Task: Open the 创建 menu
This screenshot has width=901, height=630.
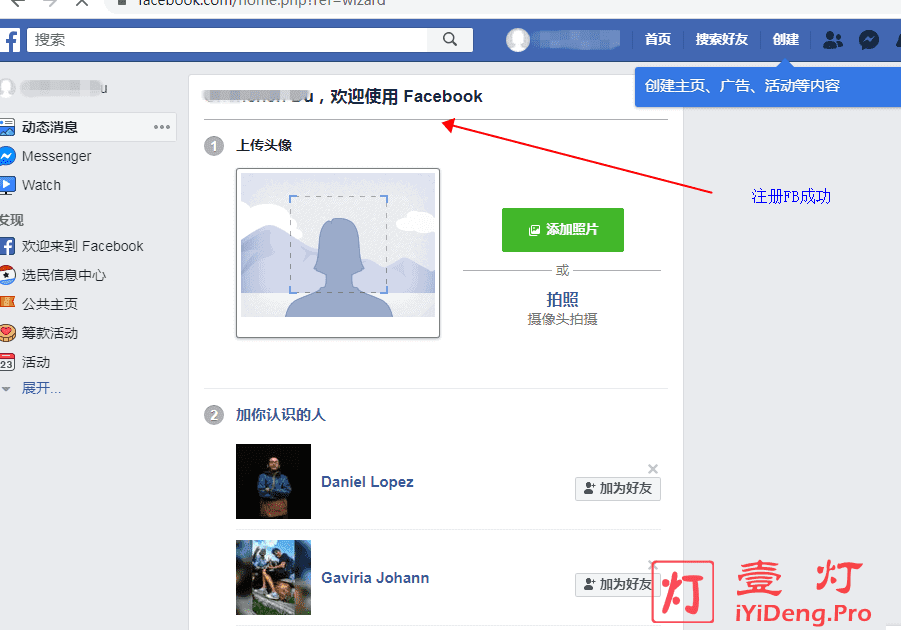Action: click(x=785, y=40)
